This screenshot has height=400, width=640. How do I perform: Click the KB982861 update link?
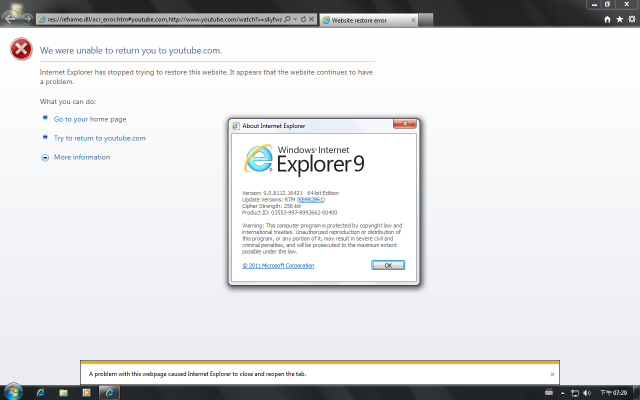pyautogui.click(x=311, y=200)
